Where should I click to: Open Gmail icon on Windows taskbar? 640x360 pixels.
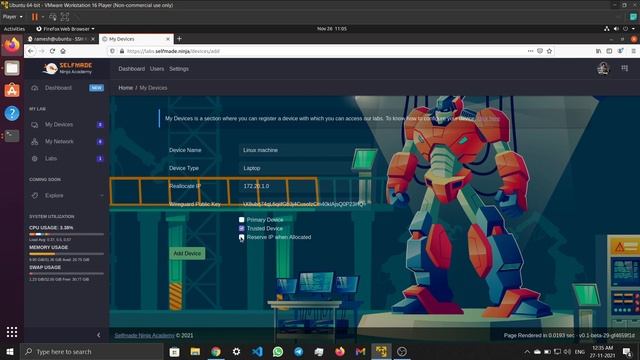tap(360, 351)
